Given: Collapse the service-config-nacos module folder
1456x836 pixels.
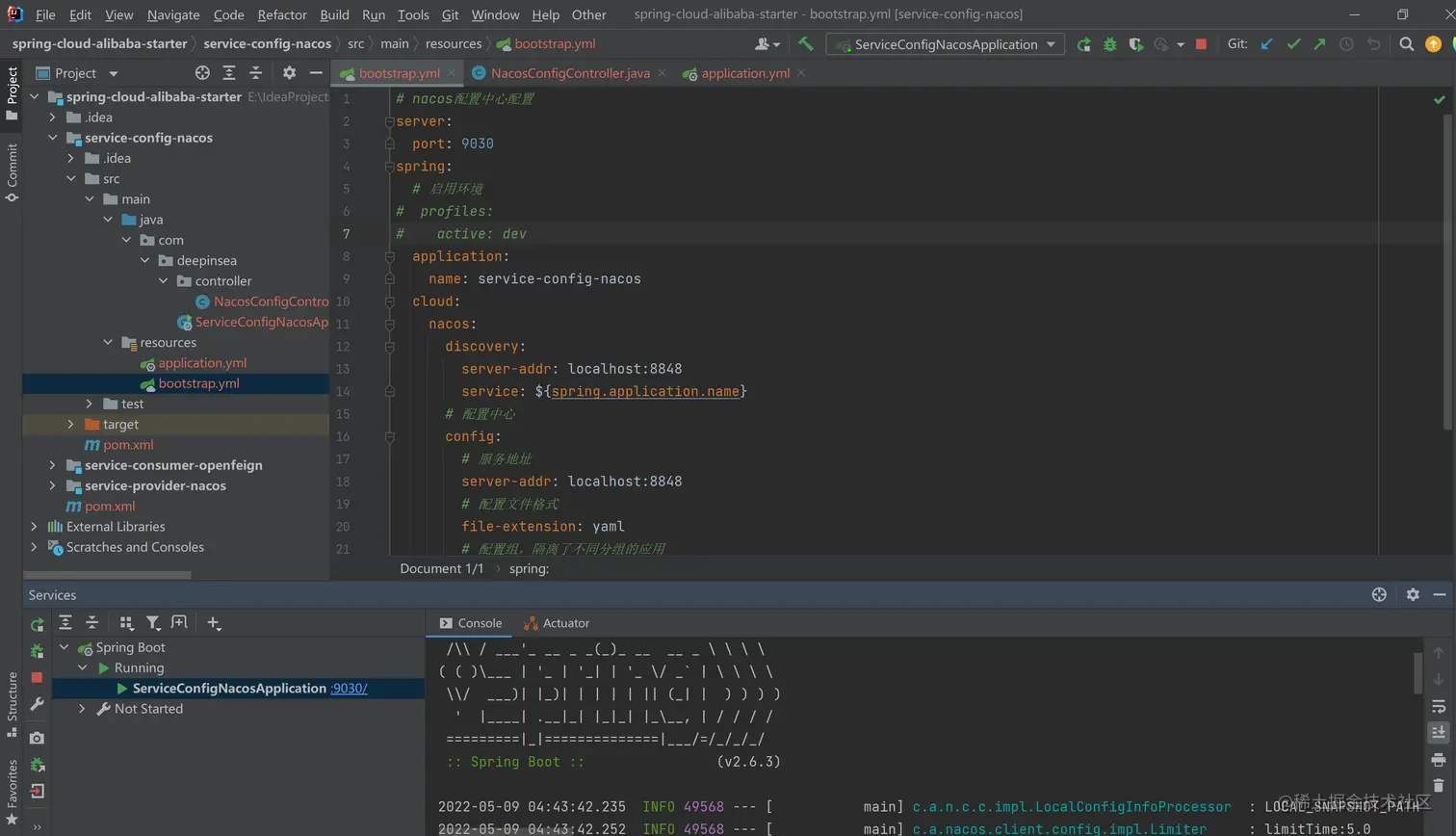Looking at the screenshot, I should coord(53,138).
